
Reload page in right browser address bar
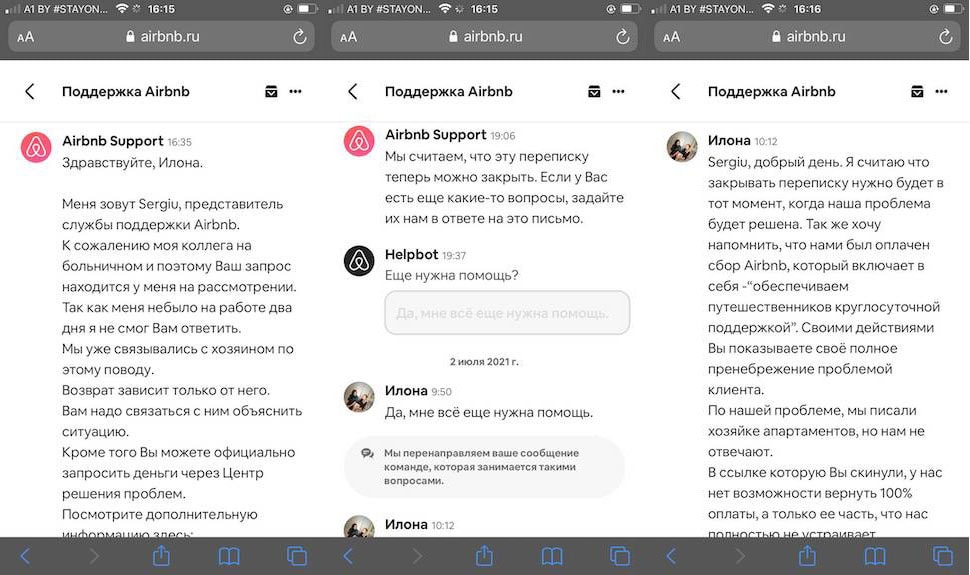click(x=945, y=37)
